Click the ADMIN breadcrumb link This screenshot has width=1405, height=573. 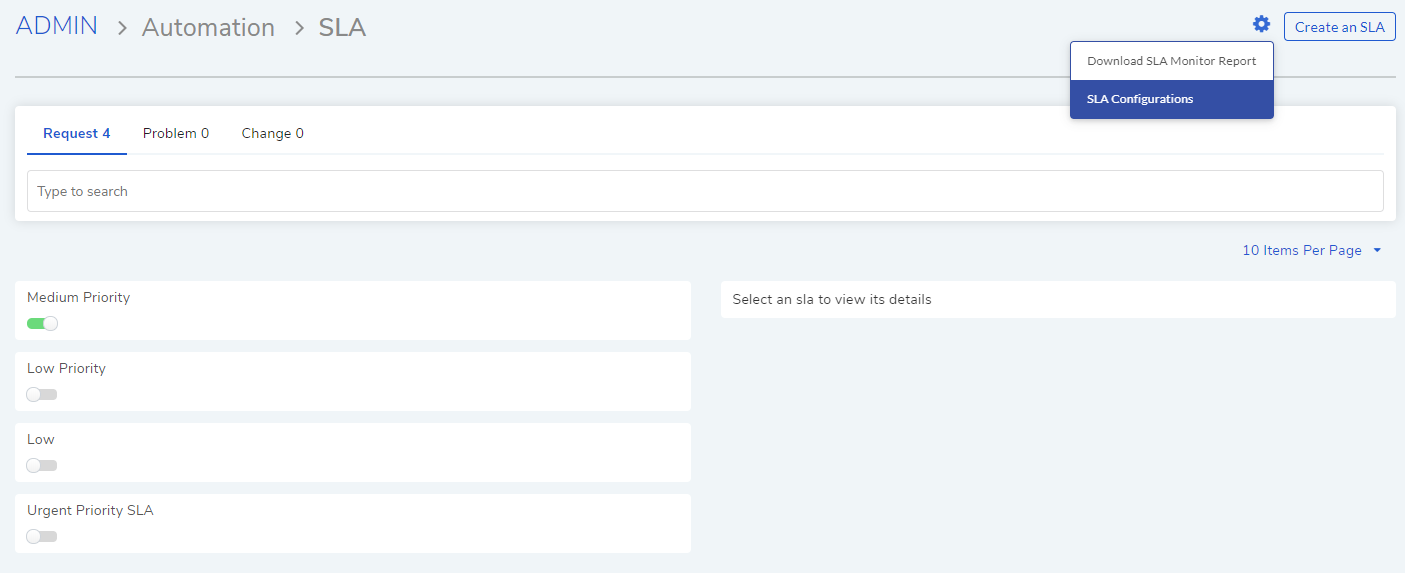point(57,26)
